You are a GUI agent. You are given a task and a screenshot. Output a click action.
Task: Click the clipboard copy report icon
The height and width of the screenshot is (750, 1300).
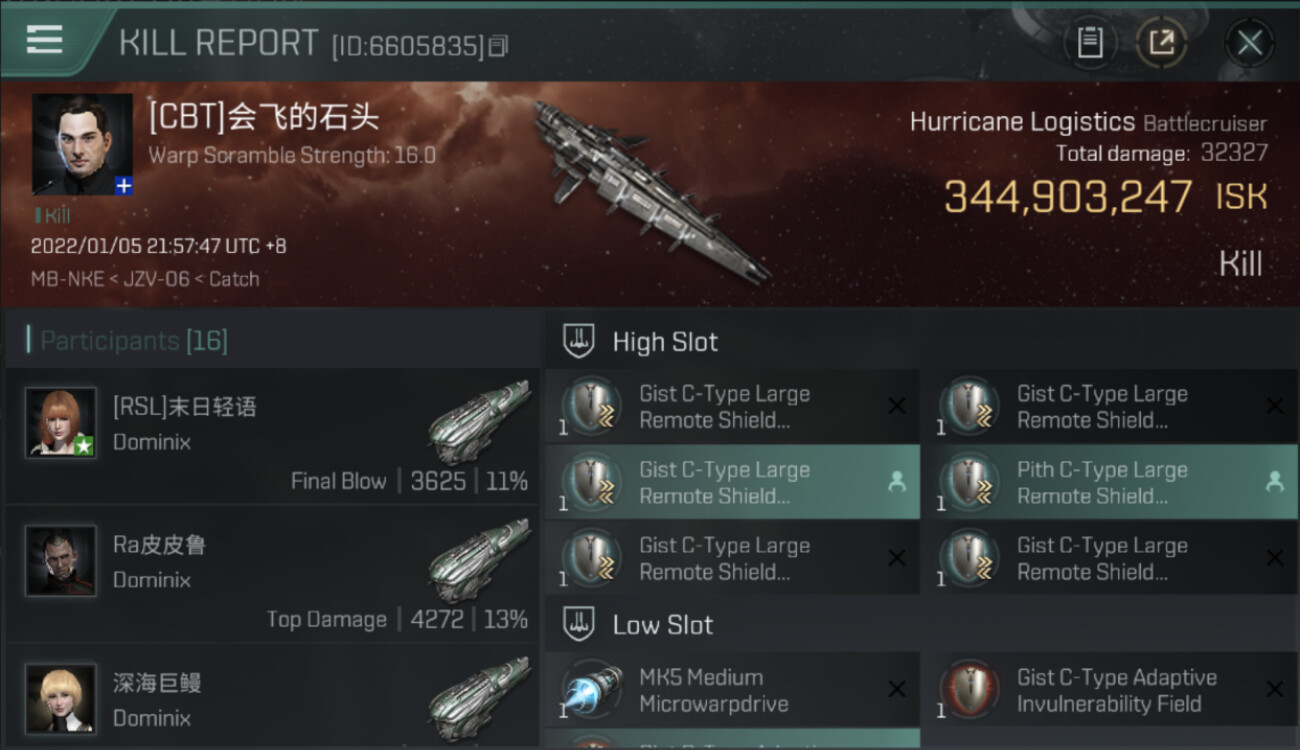(1090, 43)
